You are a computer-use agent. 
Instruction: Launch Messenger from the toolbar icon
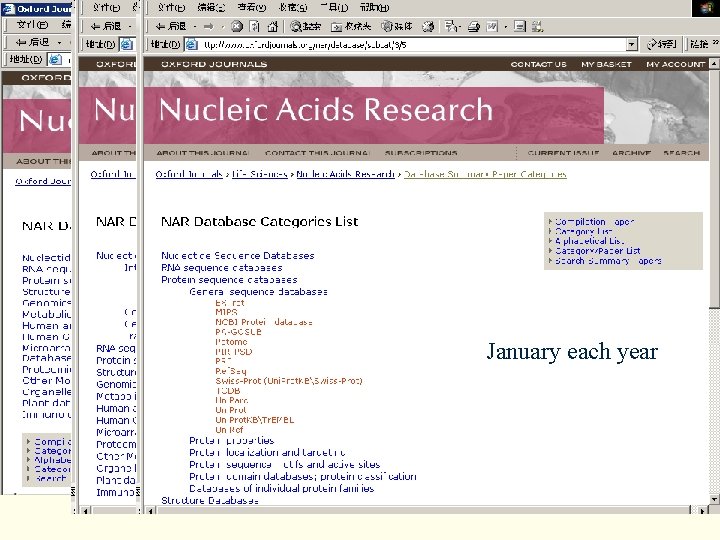point(537,27)
